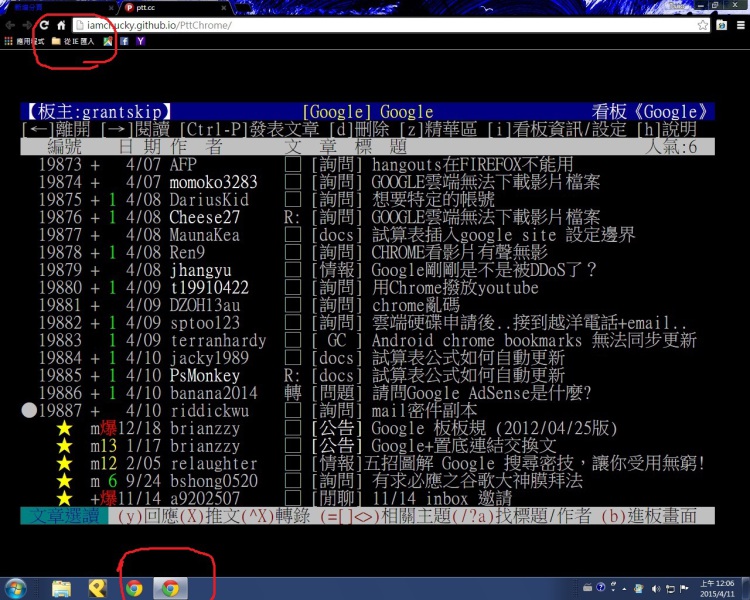Click the 文章選讀 label in bottom bar

[x=65, y=516]
